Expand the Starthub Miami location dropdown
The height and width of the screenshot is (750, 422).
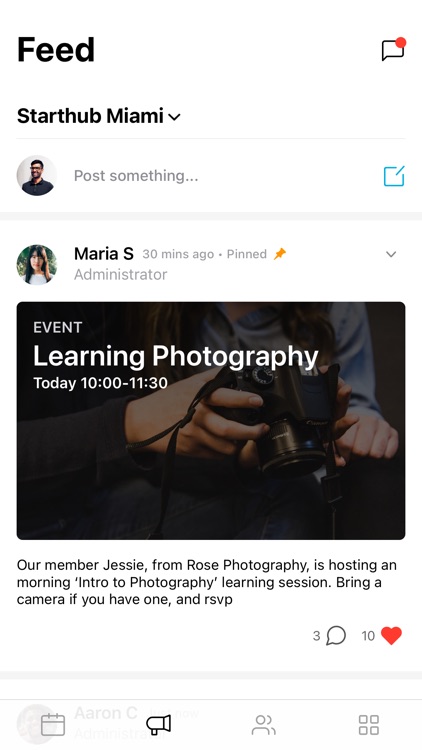[99, 116]
